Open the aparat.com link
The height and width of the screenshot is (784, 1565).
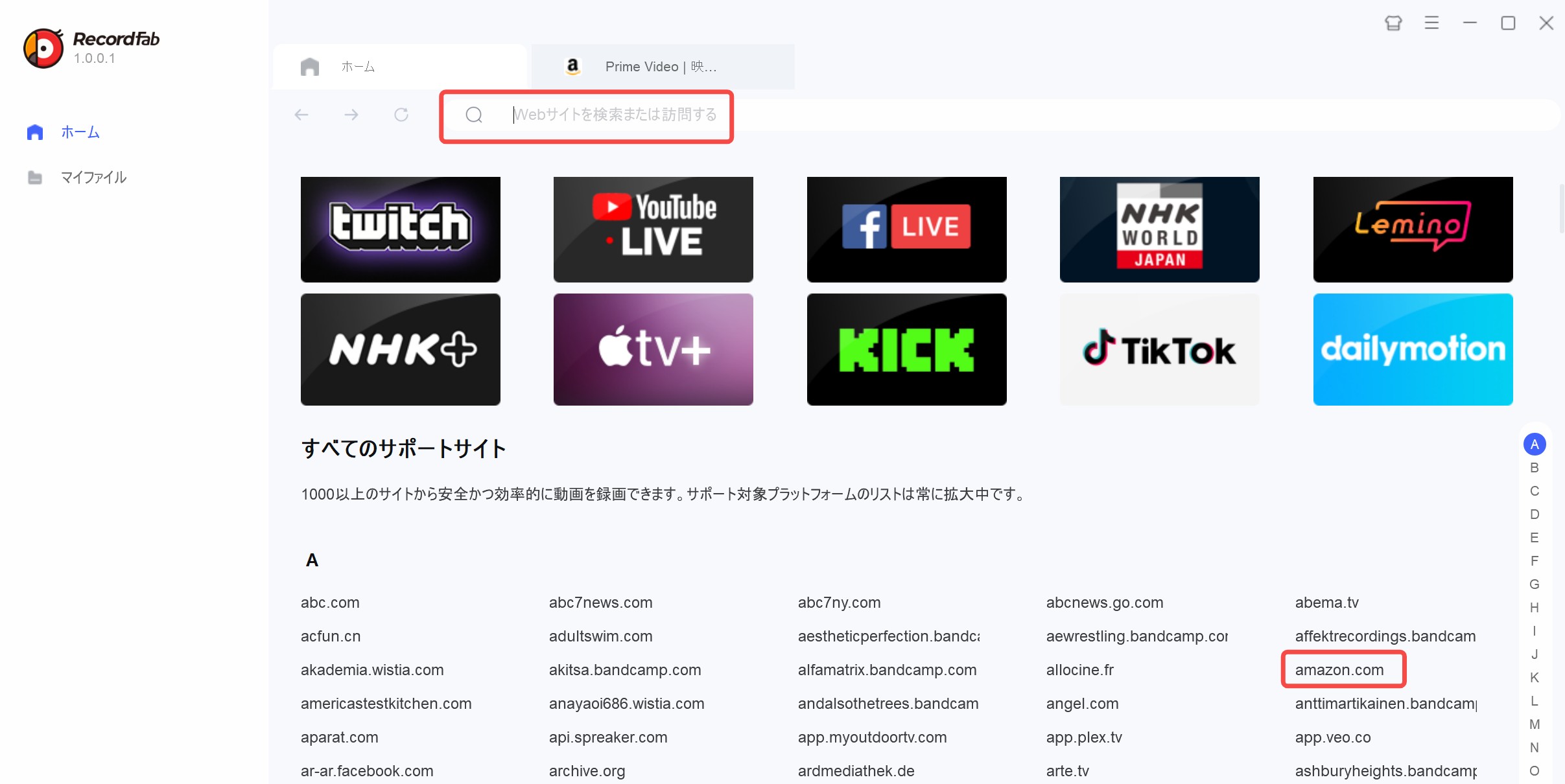340,737
